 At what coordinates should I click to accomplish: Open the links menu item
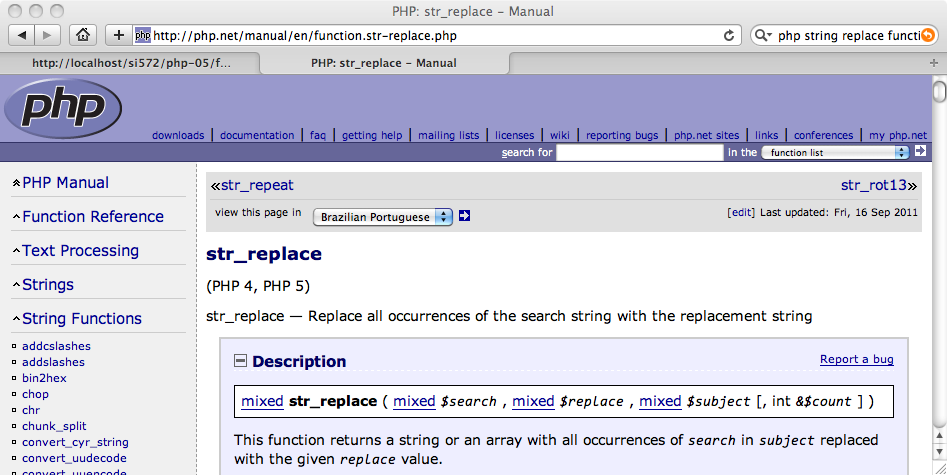[x=766, y=135]
